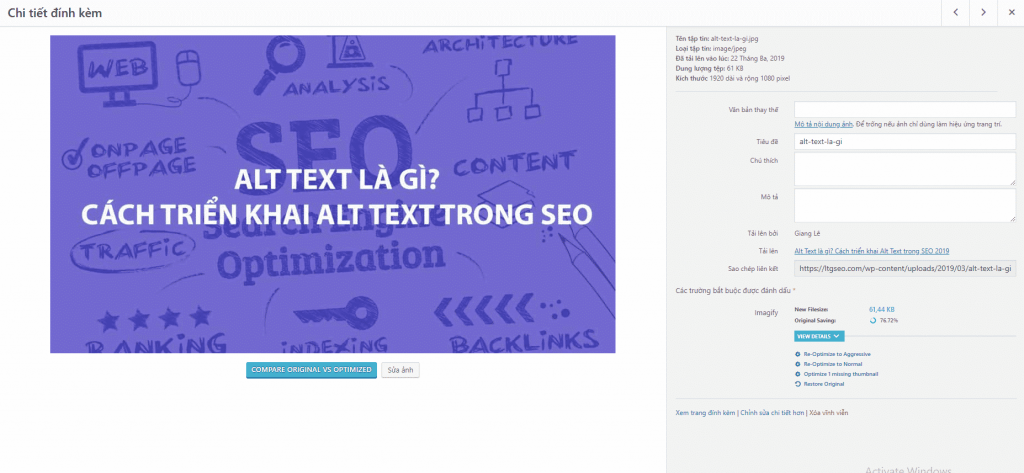Screen dimensions: 1024x473
Task: Open Xem trang đính kèm link
Action: coord(705,413)
